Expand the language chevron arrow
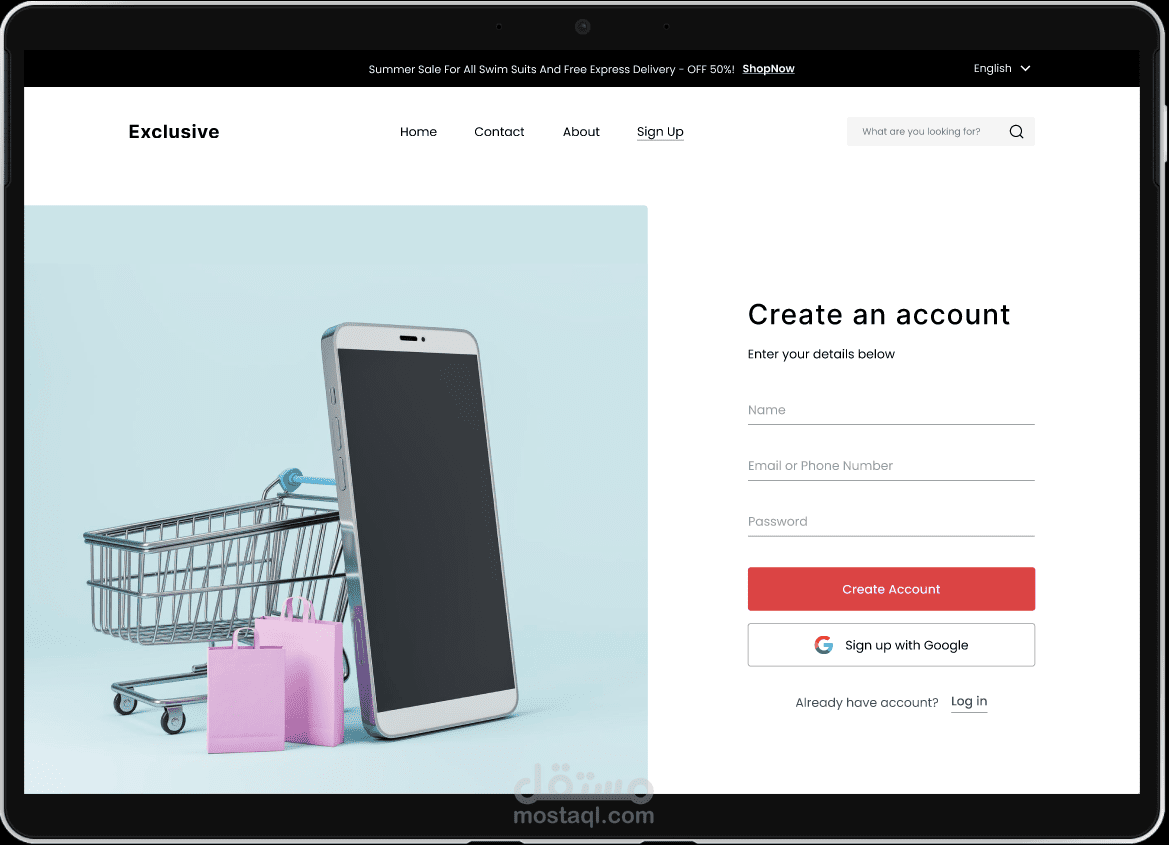Viewport: 1169px width, 845px height. click(1026, 69)
